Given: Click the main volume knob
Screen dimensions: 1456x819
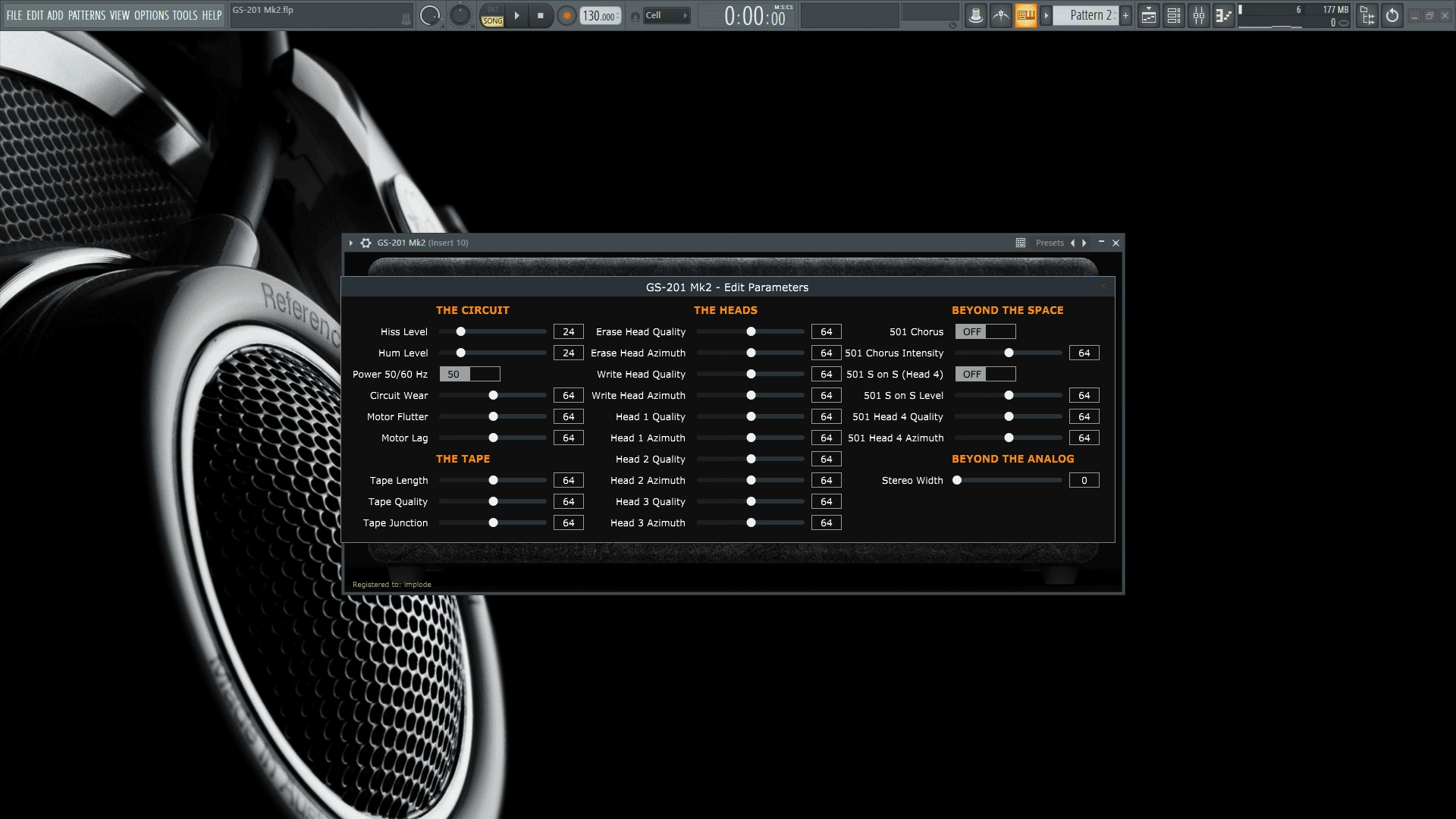Looking at the screenshot, I should (430, 15).
